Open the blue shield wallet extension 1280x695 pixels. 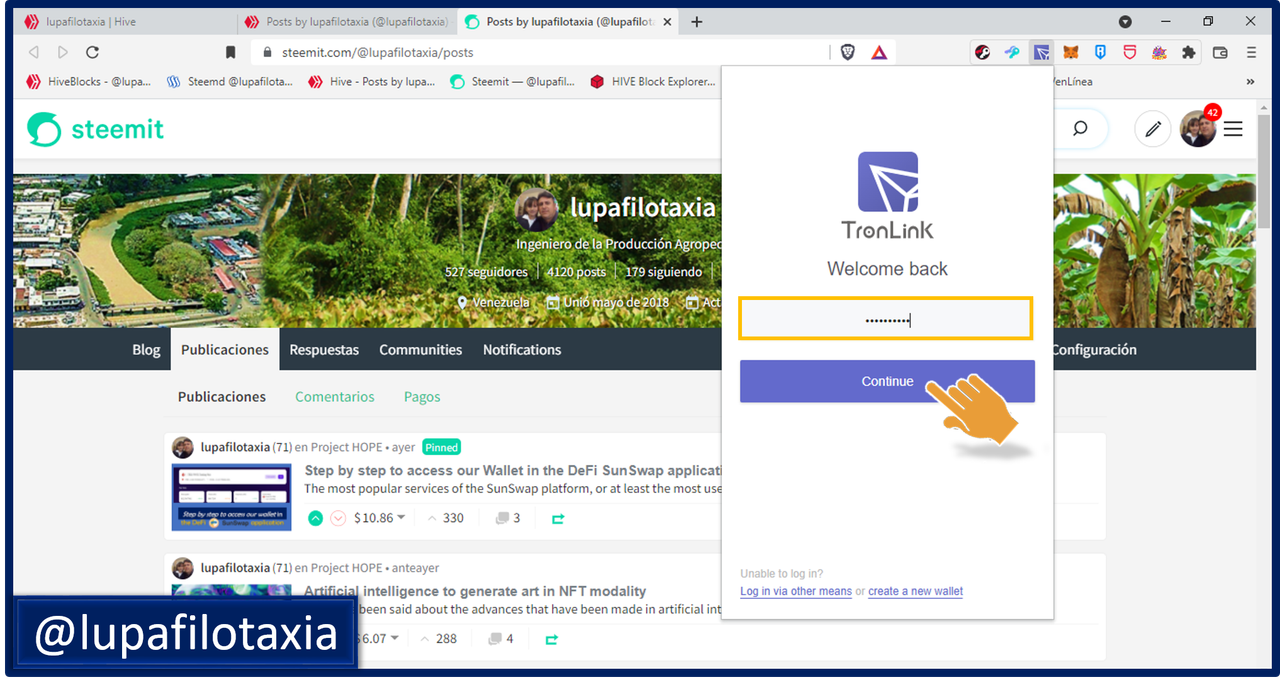click(x=1100, y=52)
